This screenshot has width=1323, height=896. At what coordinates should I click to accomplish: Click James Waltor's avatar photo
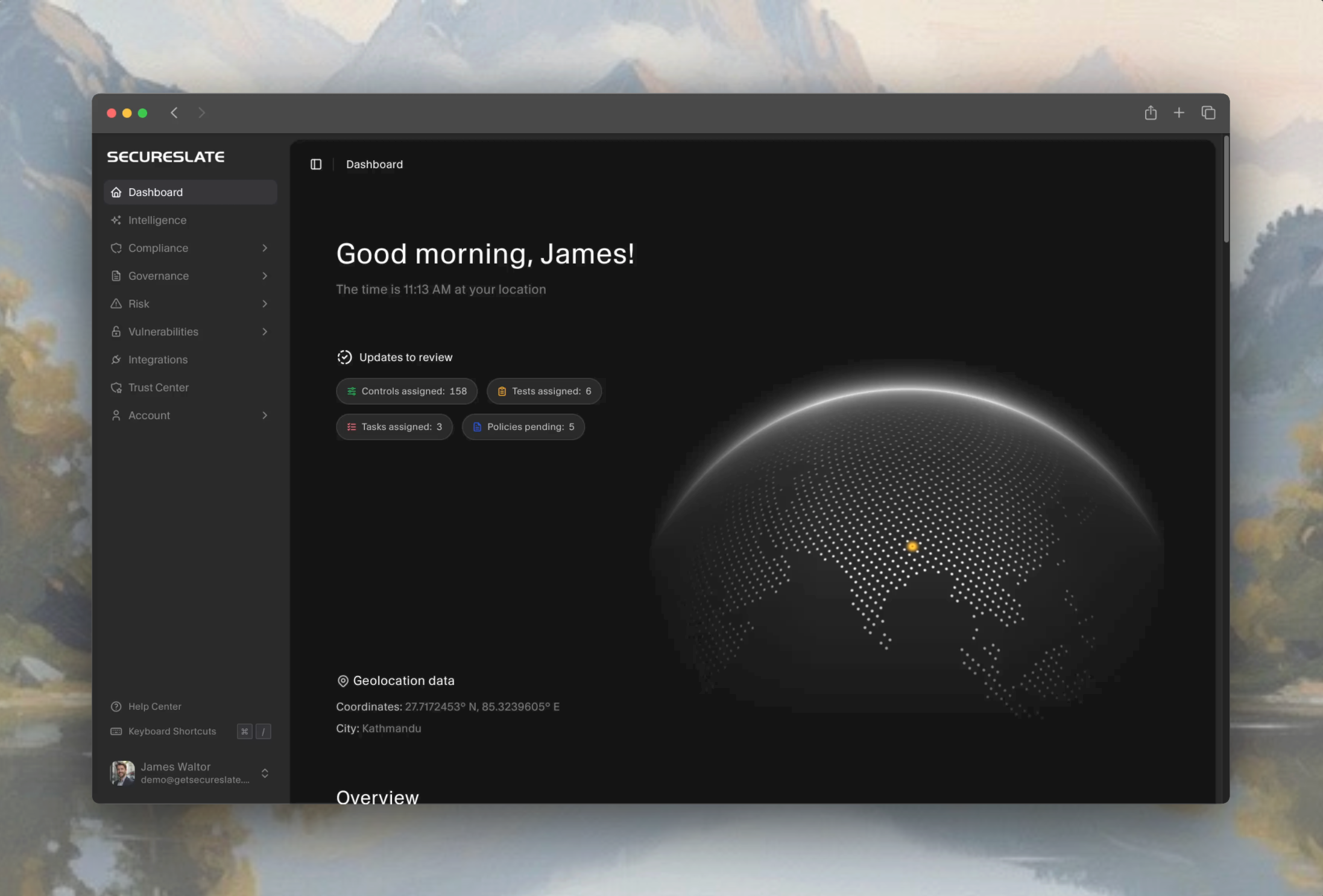(122, 773)
